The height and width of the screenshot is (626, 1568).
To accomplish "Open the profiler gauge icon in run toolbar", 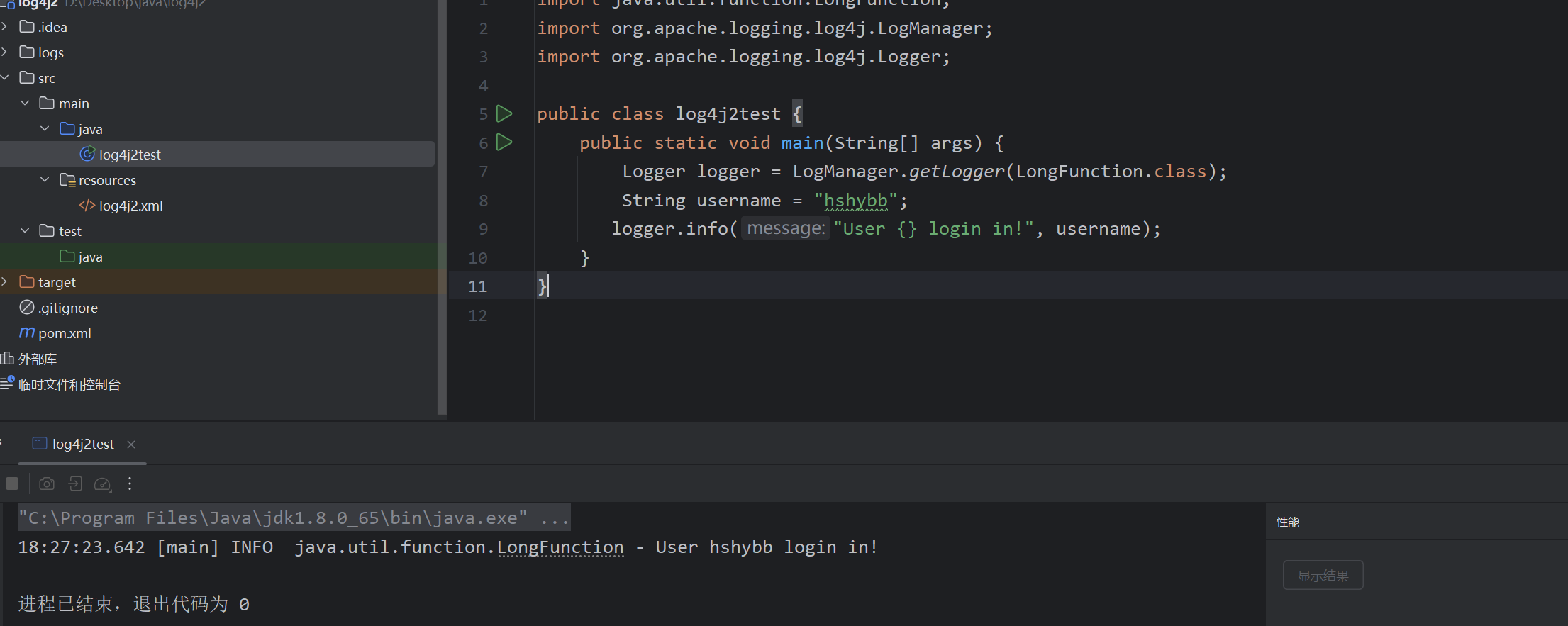I will point(103,484).
